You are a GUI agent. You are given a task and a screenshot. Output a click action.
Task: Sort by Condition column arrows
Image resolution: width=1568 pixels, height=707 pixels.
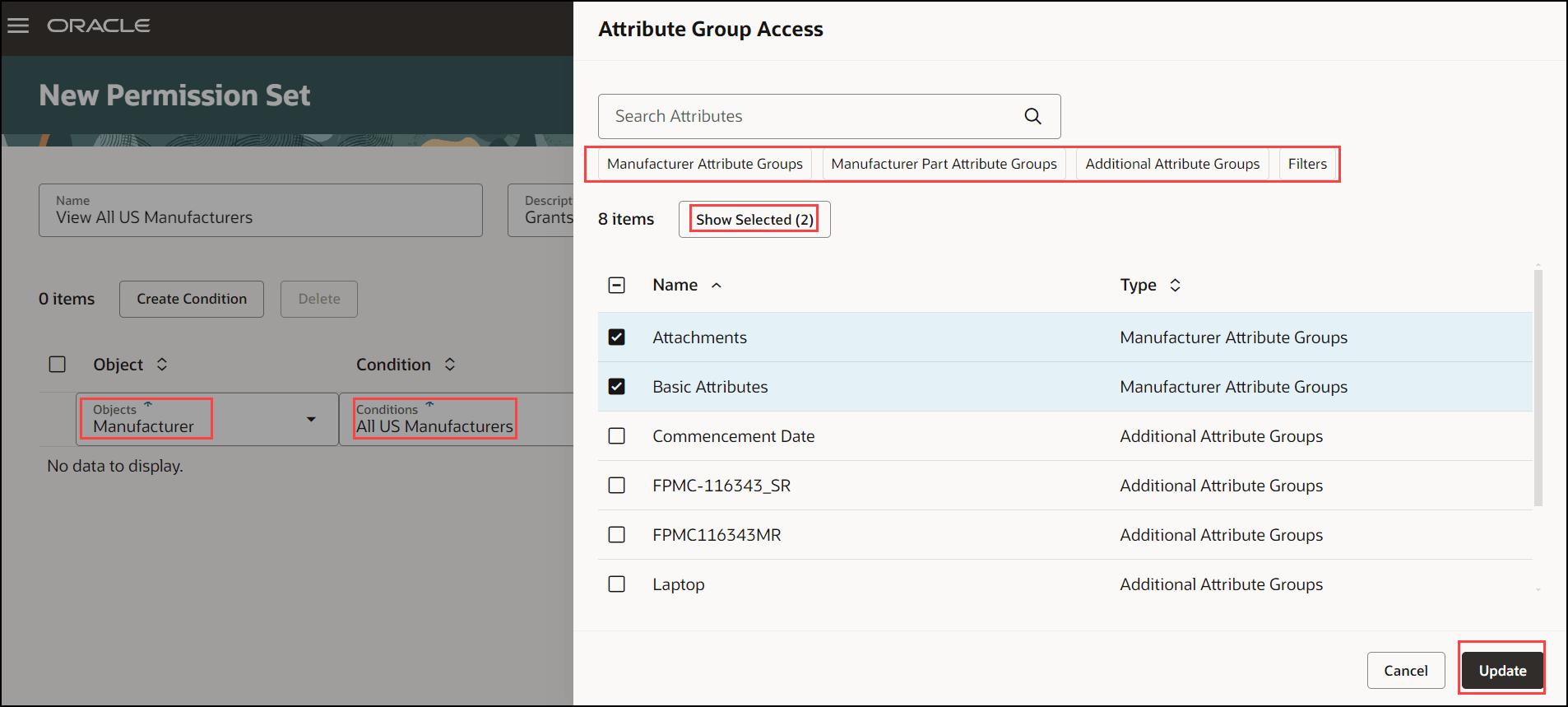(x=450, y=365)
